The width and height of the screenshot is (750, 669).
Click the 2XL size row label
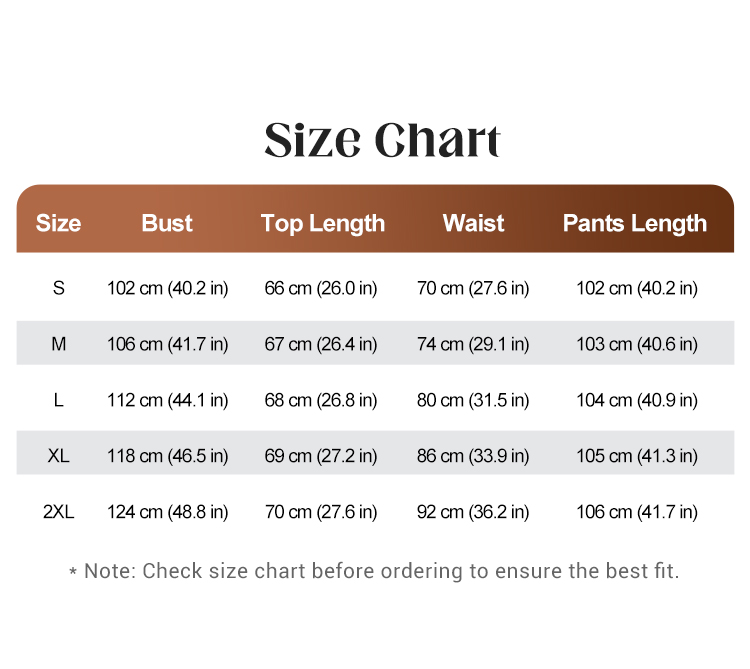[58, 512]
